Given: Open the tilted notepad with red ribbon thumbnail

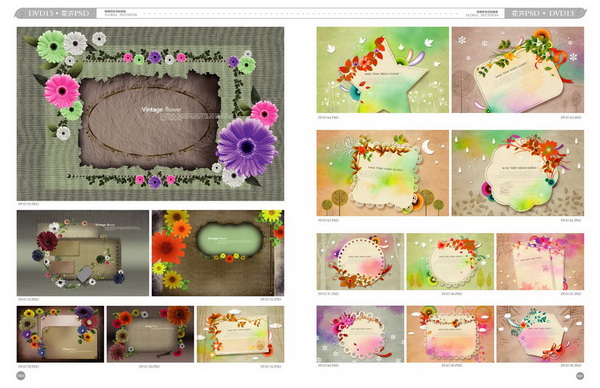Looking at the screenshot, I should click(518, 70).
